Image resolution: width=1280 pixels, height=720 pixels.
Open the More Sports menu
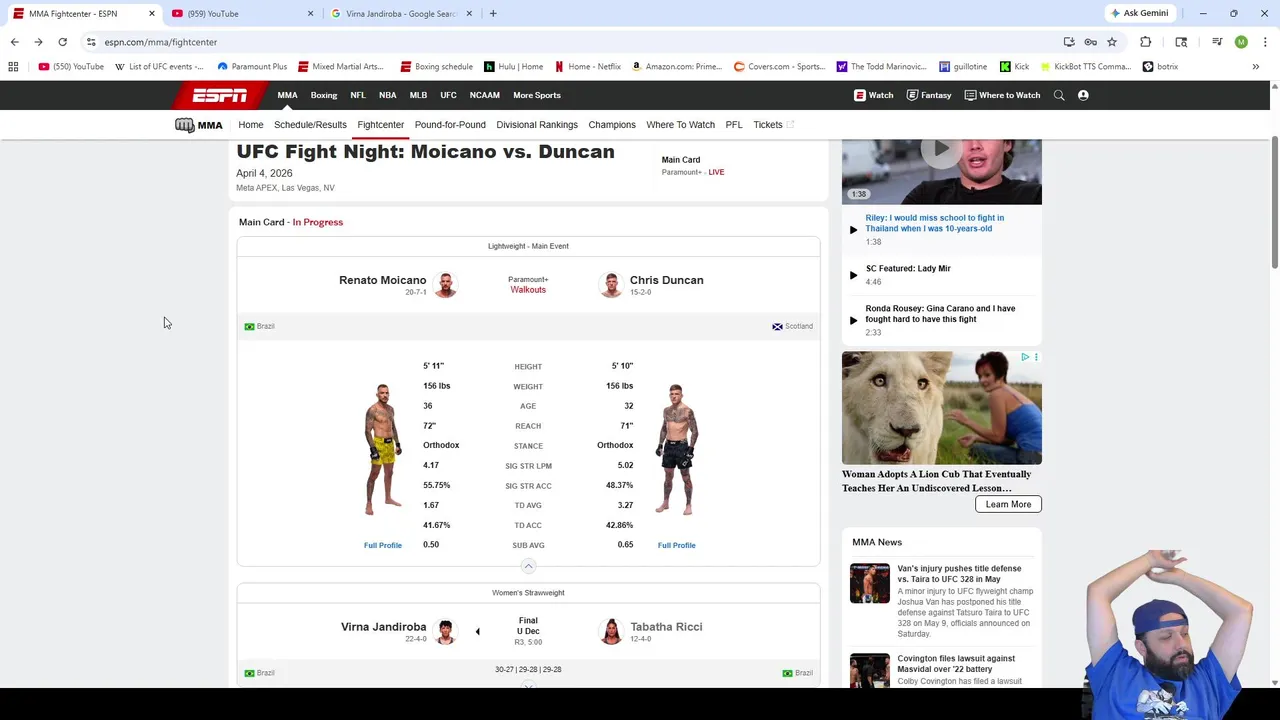click(x=537, y=95)
